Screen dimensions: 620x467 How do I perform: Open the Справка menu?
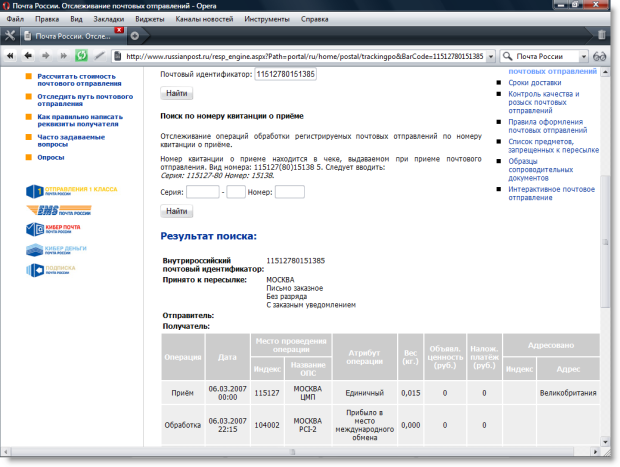(x=314, y=19)
